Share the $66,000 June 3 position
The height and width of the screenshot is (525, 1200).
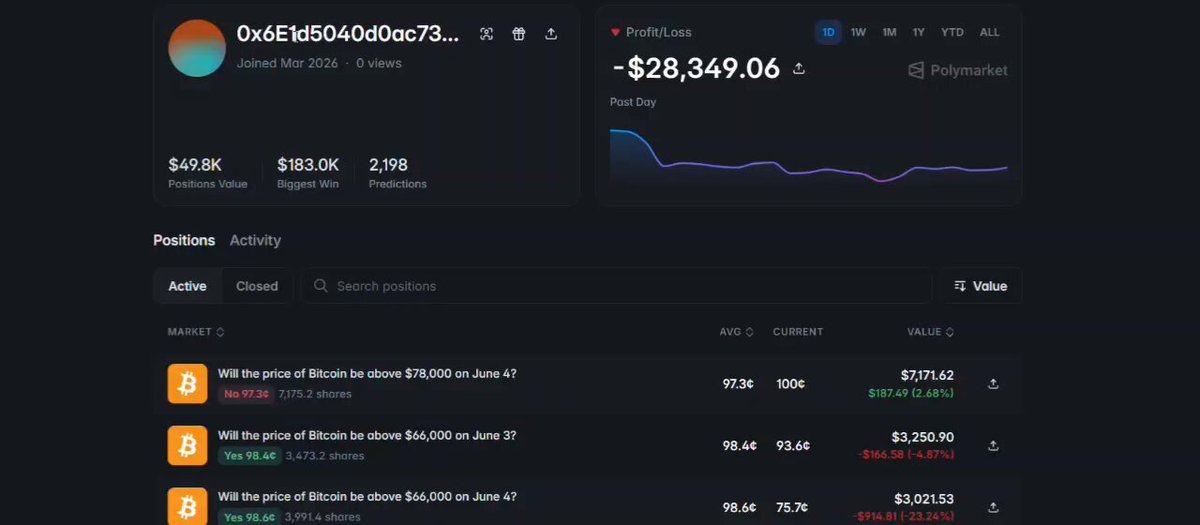click(993, 446)
